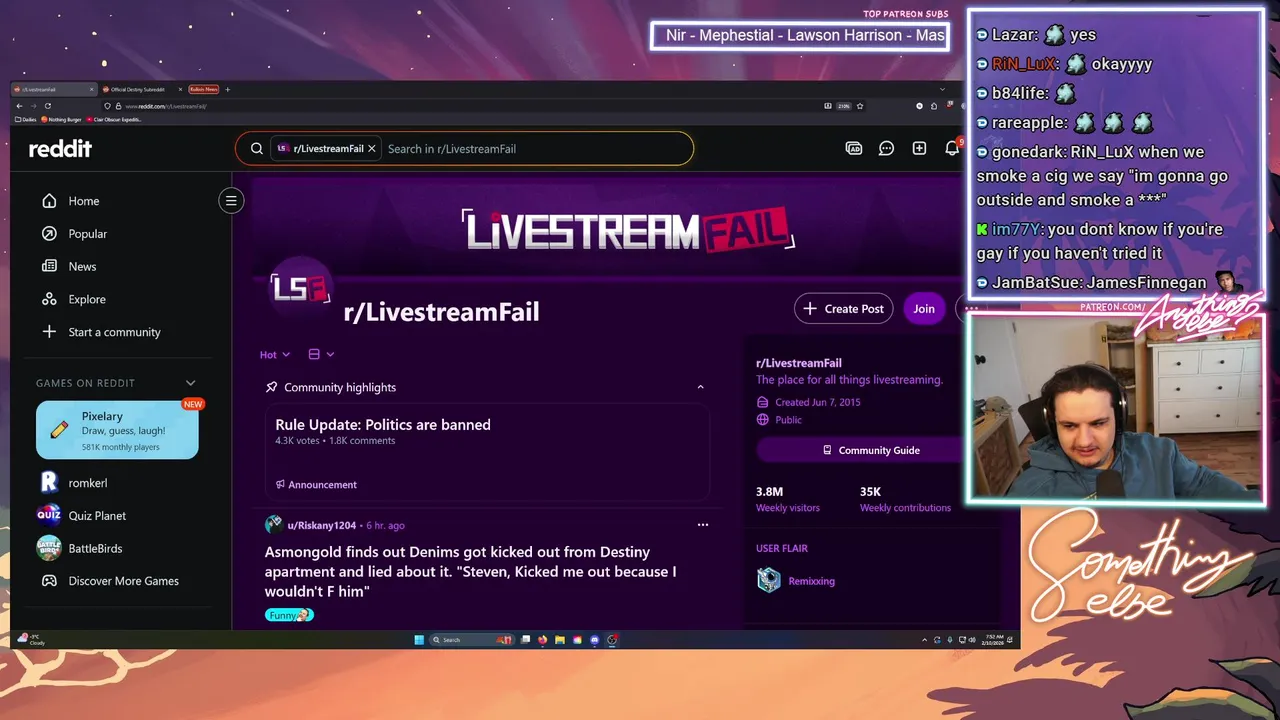Screen dimensions: 1280x720
Task: Select Start a community
Action: 114,332
